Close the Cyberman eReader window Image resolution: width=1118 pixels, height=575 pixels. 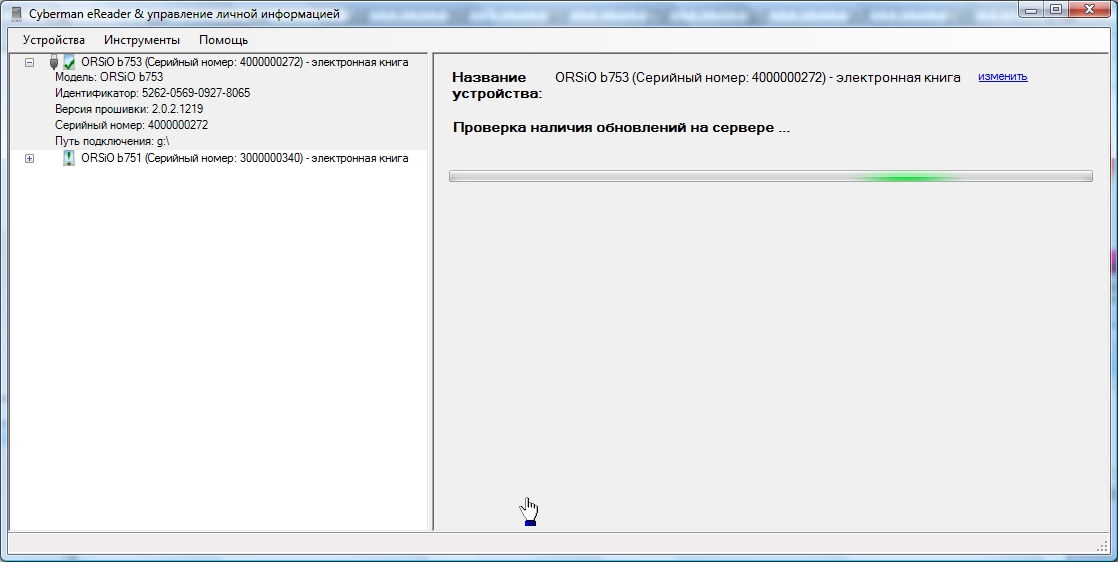point(1089,10)
